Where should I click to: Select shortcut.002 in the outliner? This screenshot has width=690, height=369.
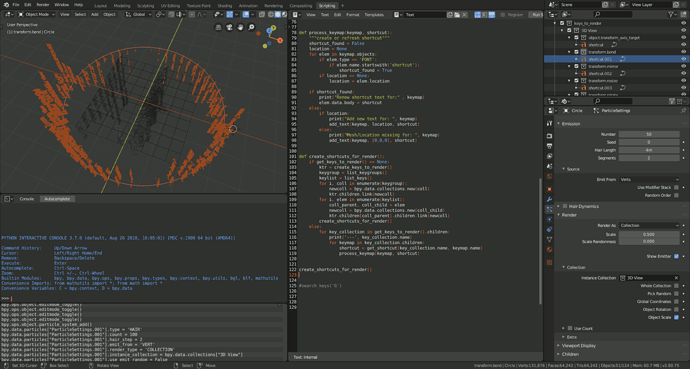(x=600, y=73)
